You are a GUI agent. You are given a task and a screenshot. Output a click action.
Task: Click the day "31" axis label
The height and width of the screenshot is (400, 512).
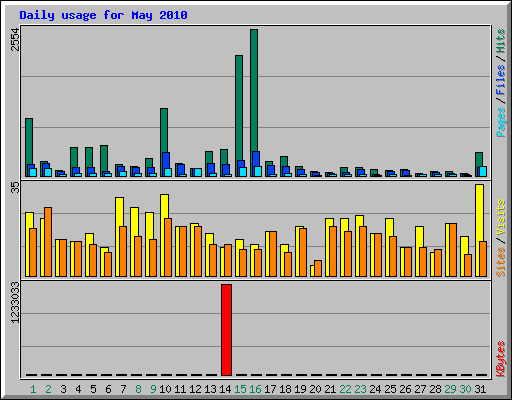[480, 389]
